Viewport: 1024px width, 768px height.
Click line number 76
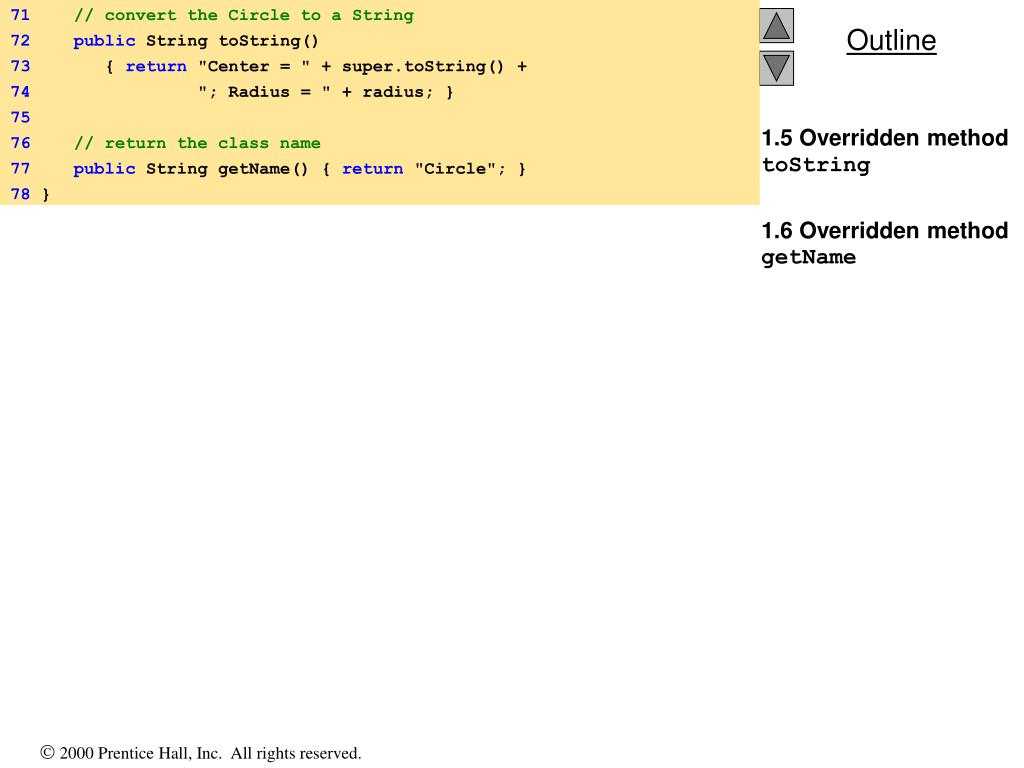coord(20,143)
